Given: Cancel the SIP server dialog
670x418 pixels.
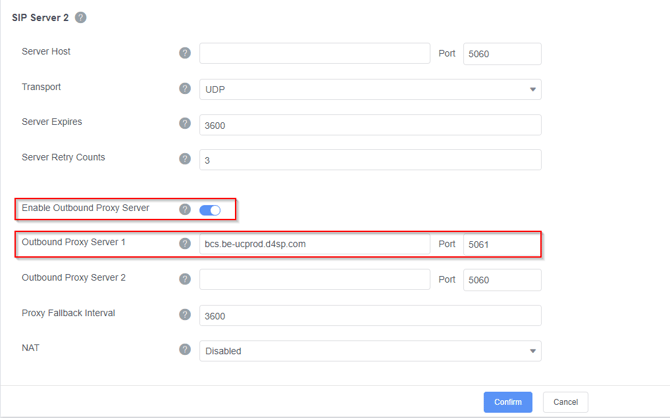Looking at the screenshot, I should (565, 402).
